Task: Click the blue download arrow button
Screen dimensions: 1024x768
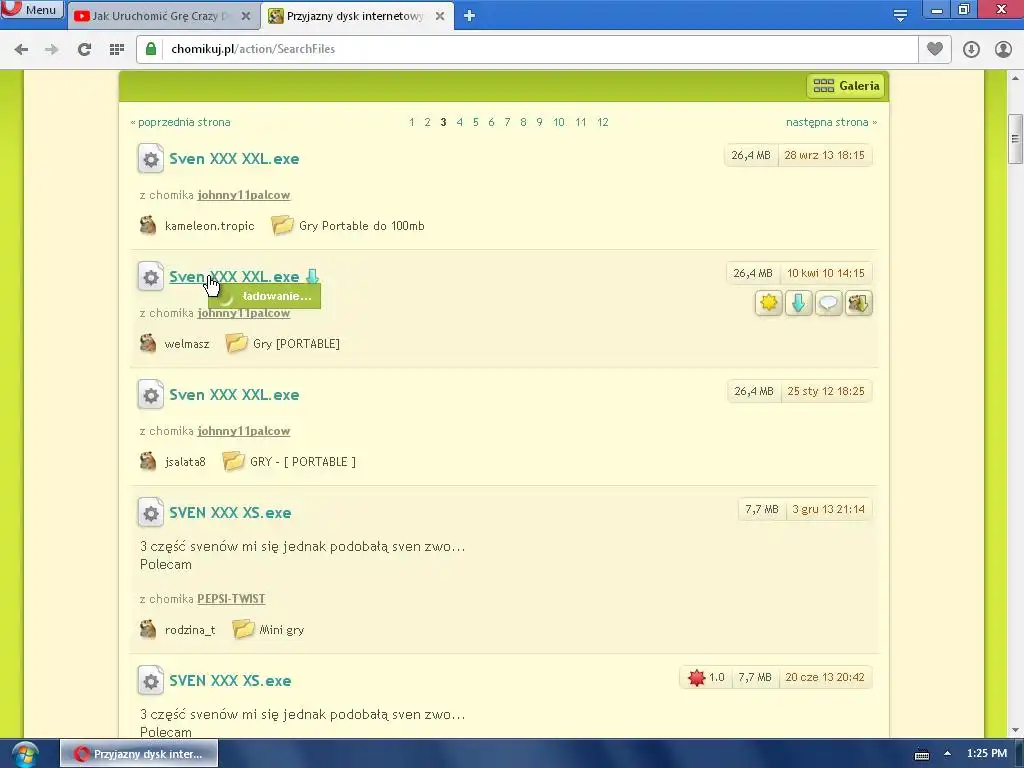Action: [798, 303]
